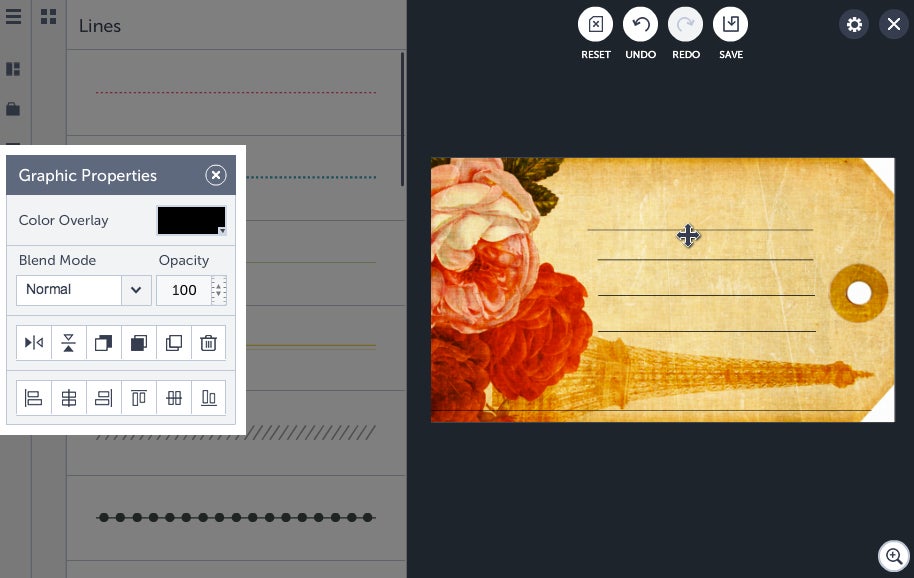Click the Normal blend mode field
Screen dimensions: 914x578
click(69, 290)
